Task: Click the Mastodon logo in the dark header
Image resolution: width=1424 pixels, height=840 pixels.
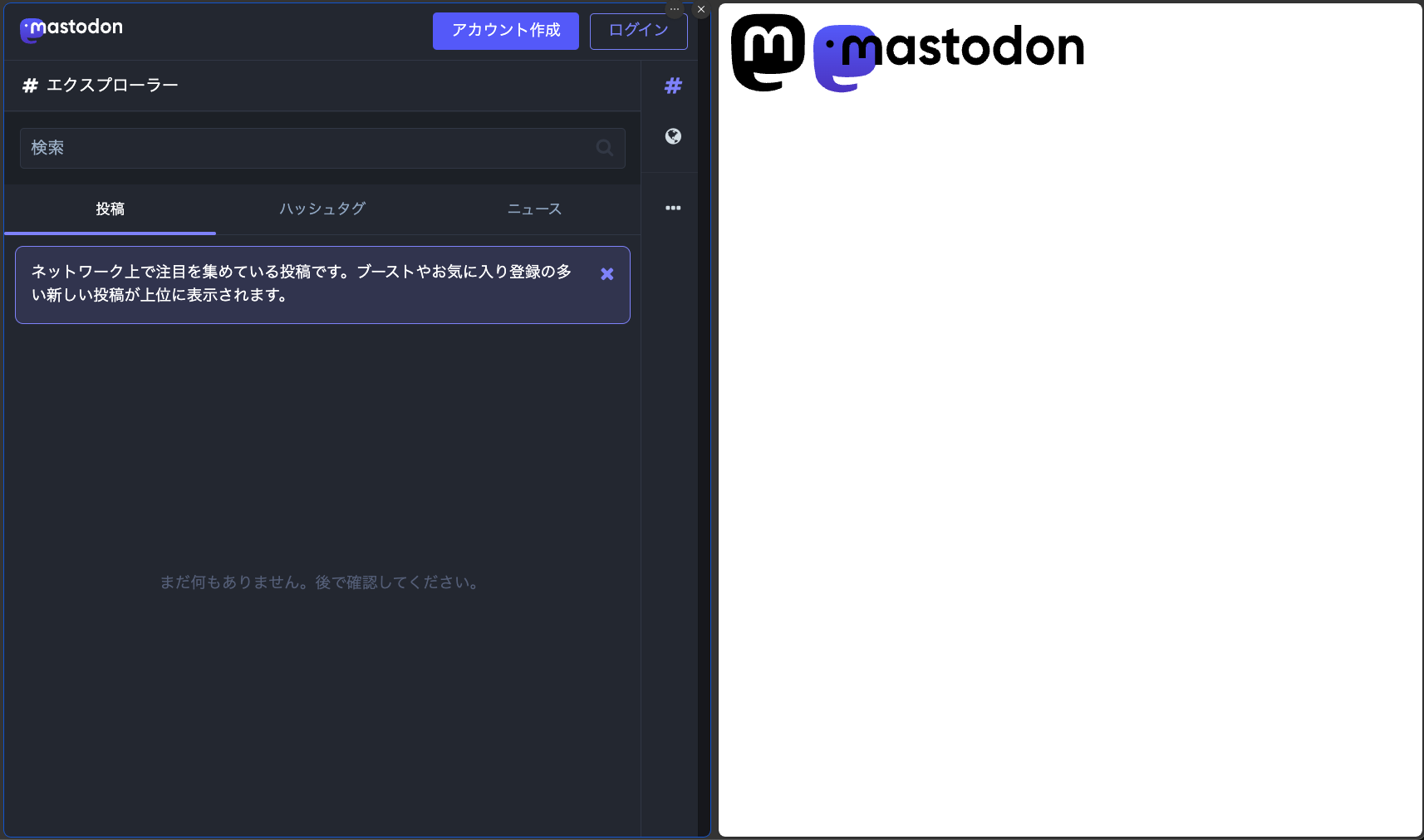Action: point(71,29)
